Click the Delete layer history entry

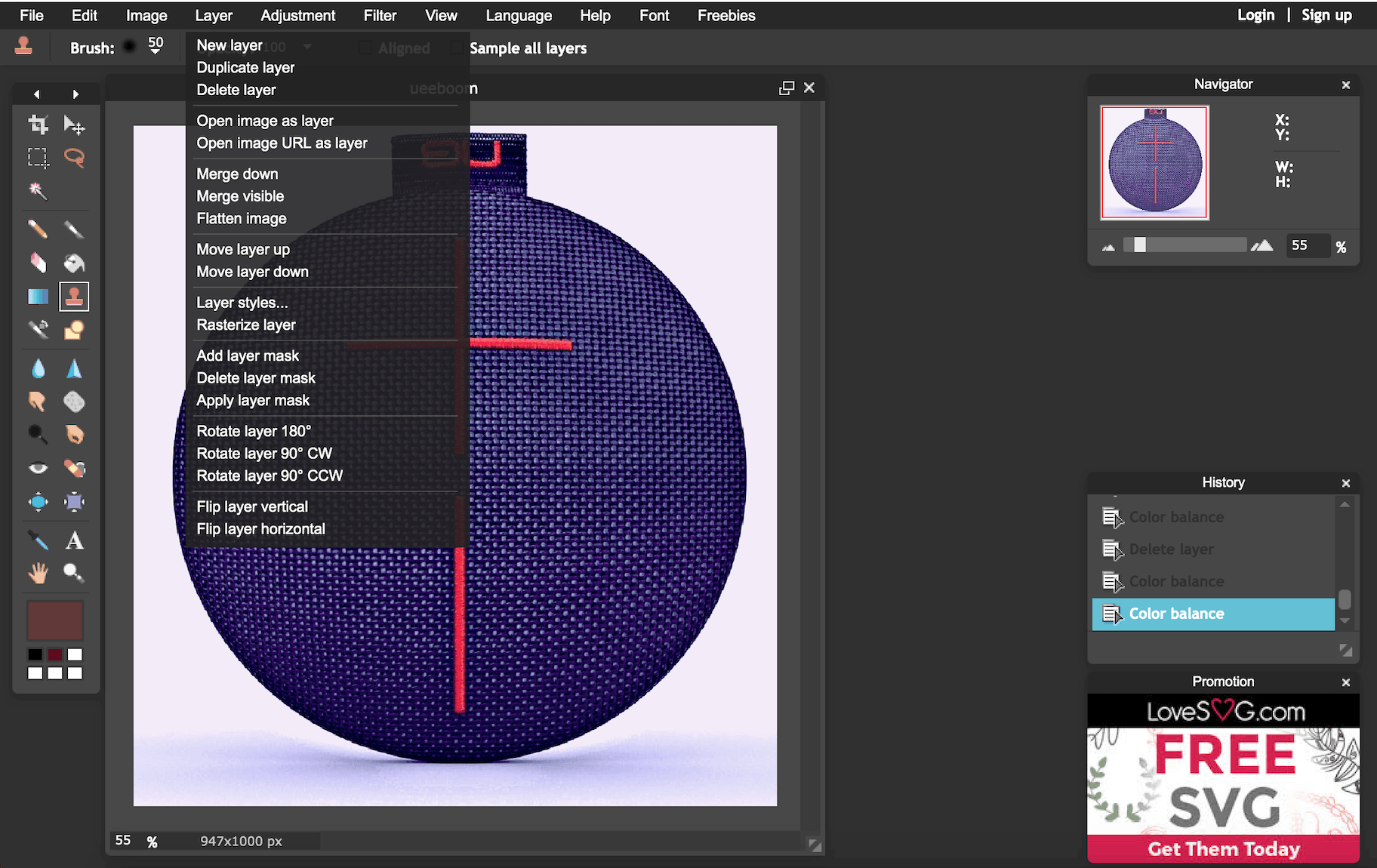coord(1171,549)
